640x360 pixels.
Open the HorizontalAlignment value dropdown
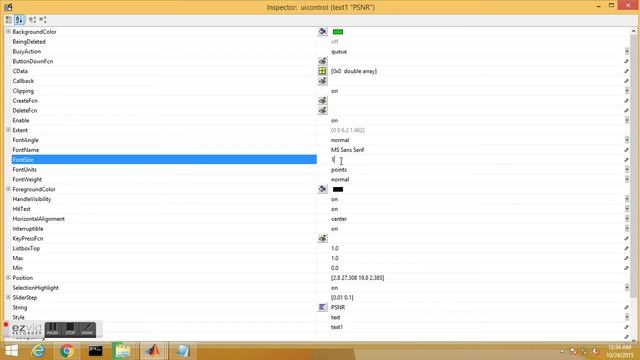coord(627,219)
